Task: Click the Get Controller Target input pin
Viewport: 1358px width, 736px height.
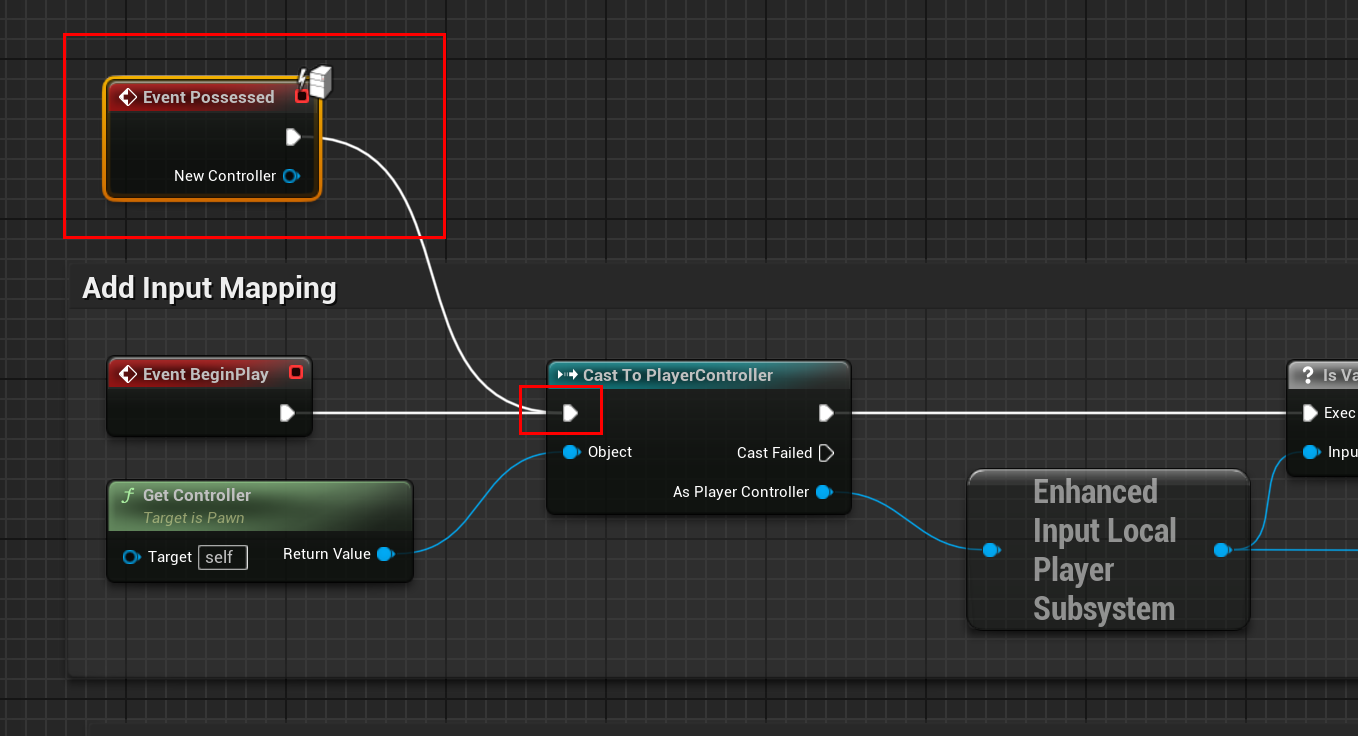Action: (x=131, y=557)
